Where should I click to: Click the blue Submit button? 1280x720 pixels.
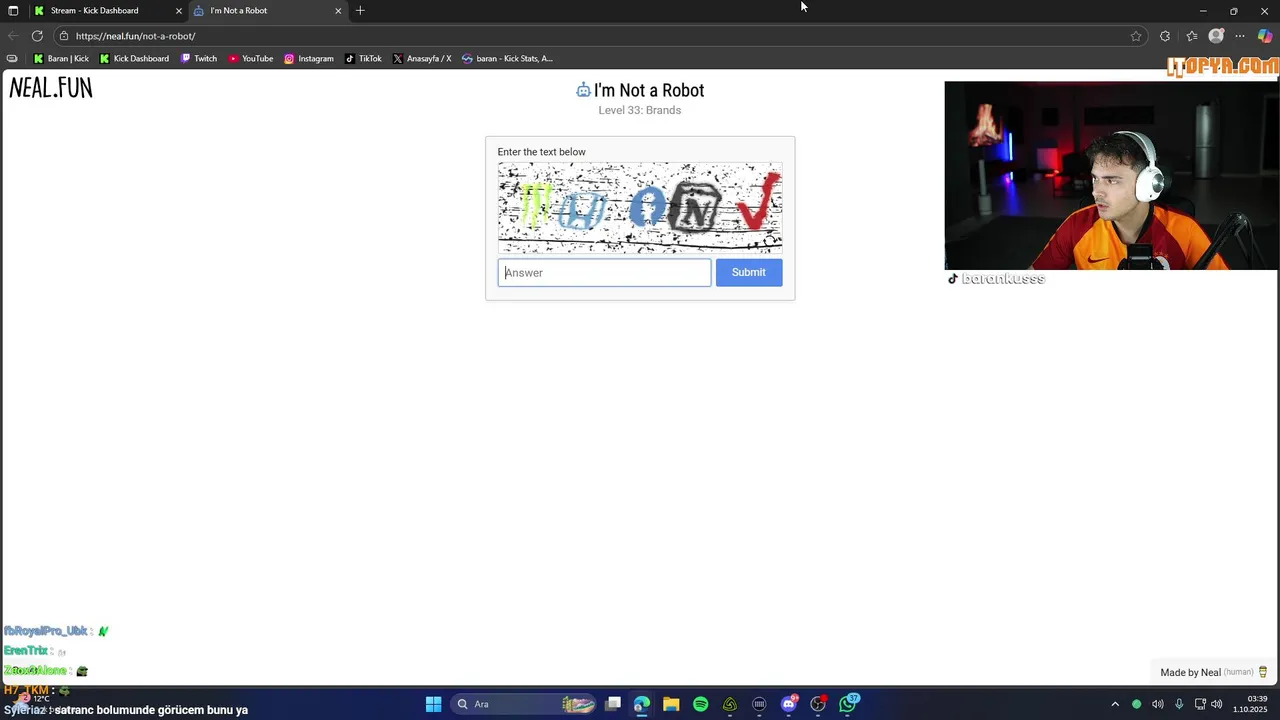(x=748, y=272)
